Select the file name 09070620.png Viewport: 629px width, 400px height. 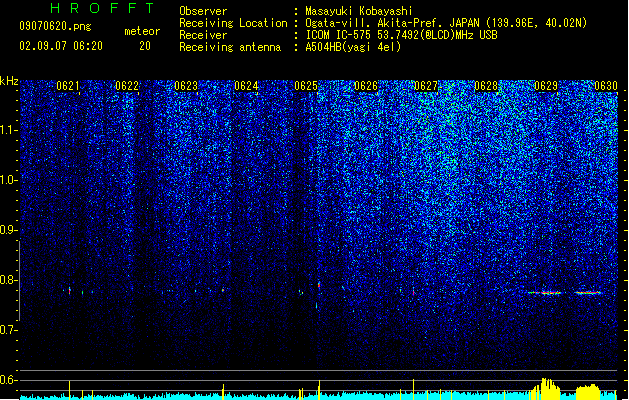point(55,26)
